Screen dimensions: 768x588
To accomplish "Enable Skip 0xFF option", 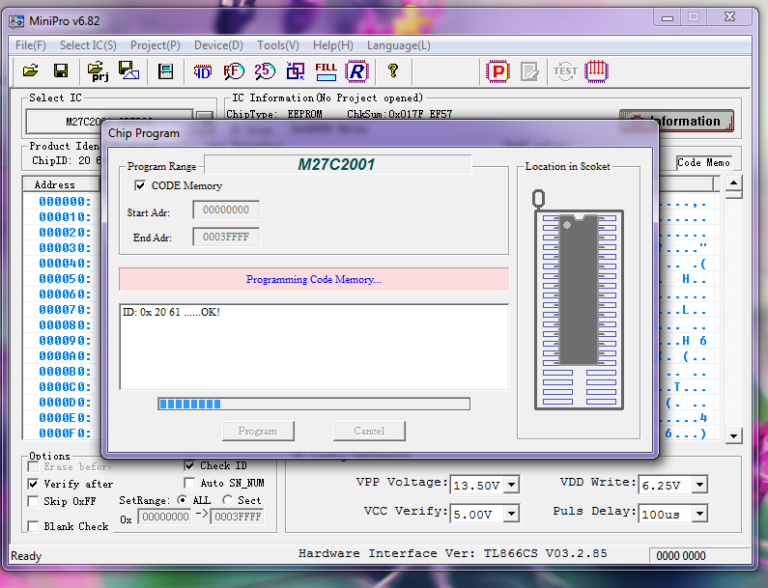I will [x=33, y=501].
